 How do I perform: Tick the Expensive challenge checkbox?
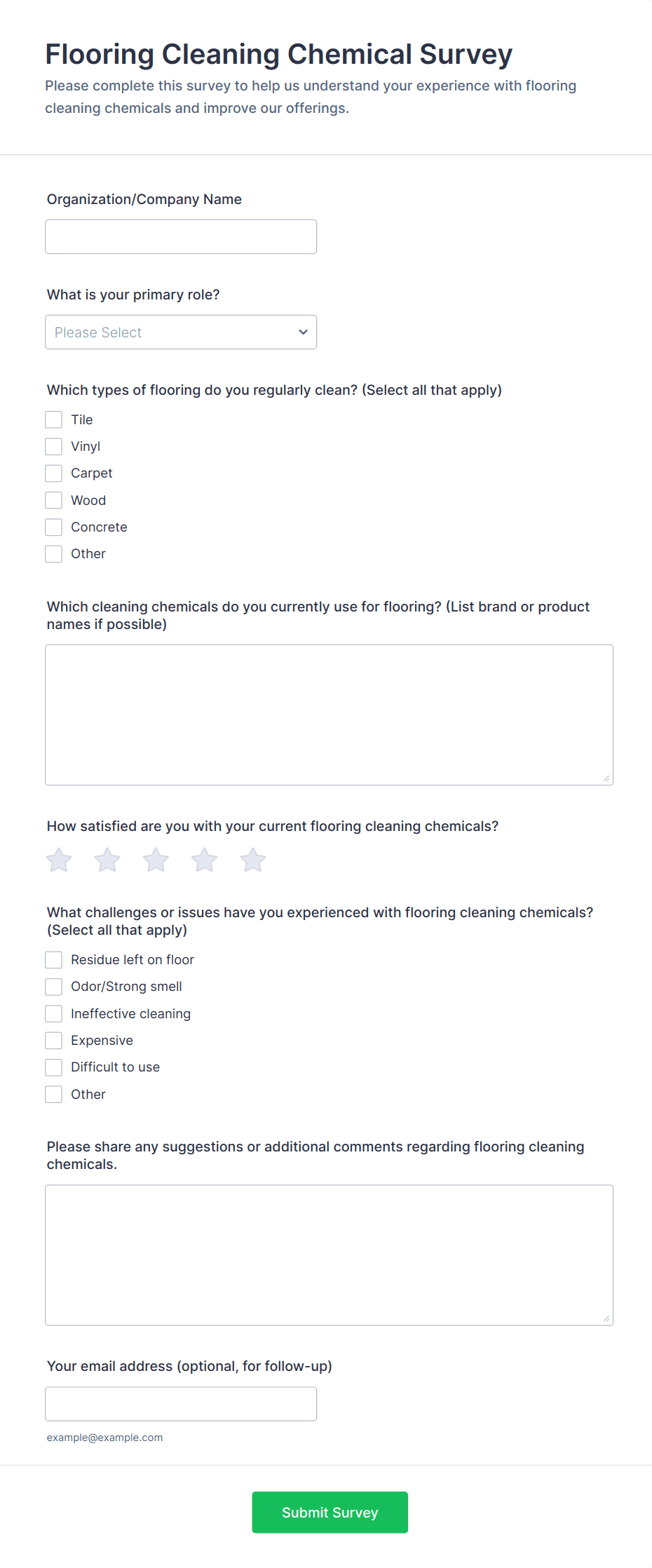coord(54,1040)
